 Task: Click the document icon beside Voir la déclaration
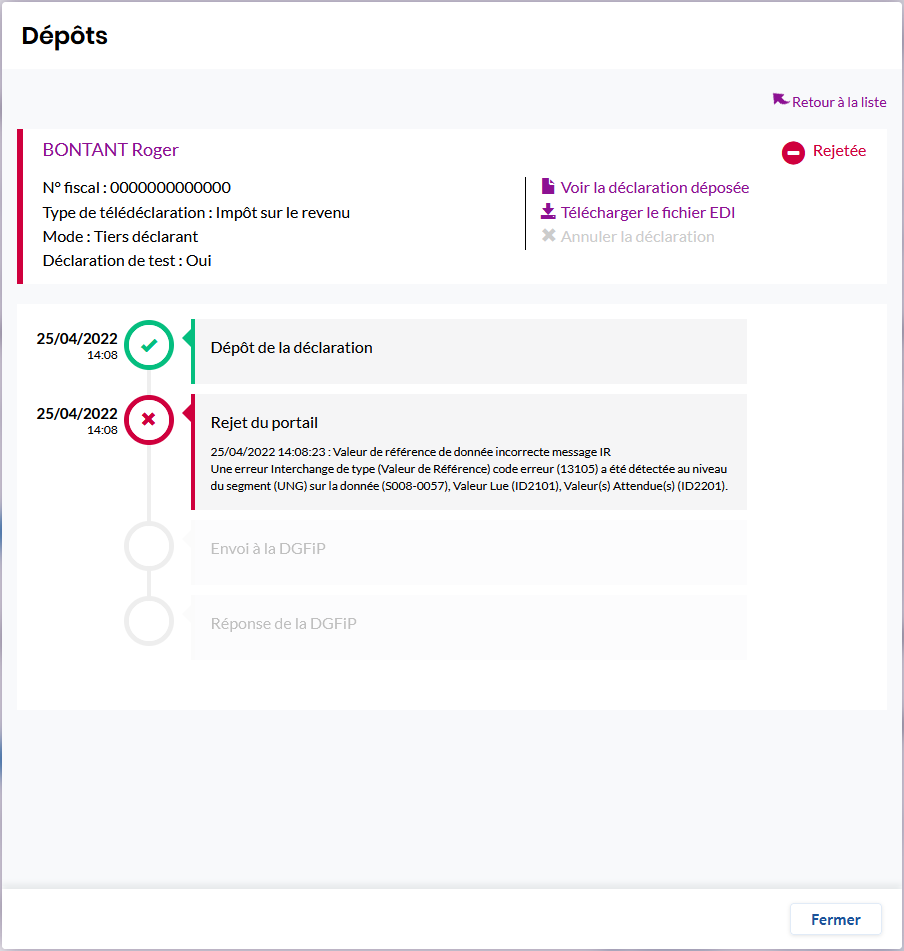click(548, 187)
